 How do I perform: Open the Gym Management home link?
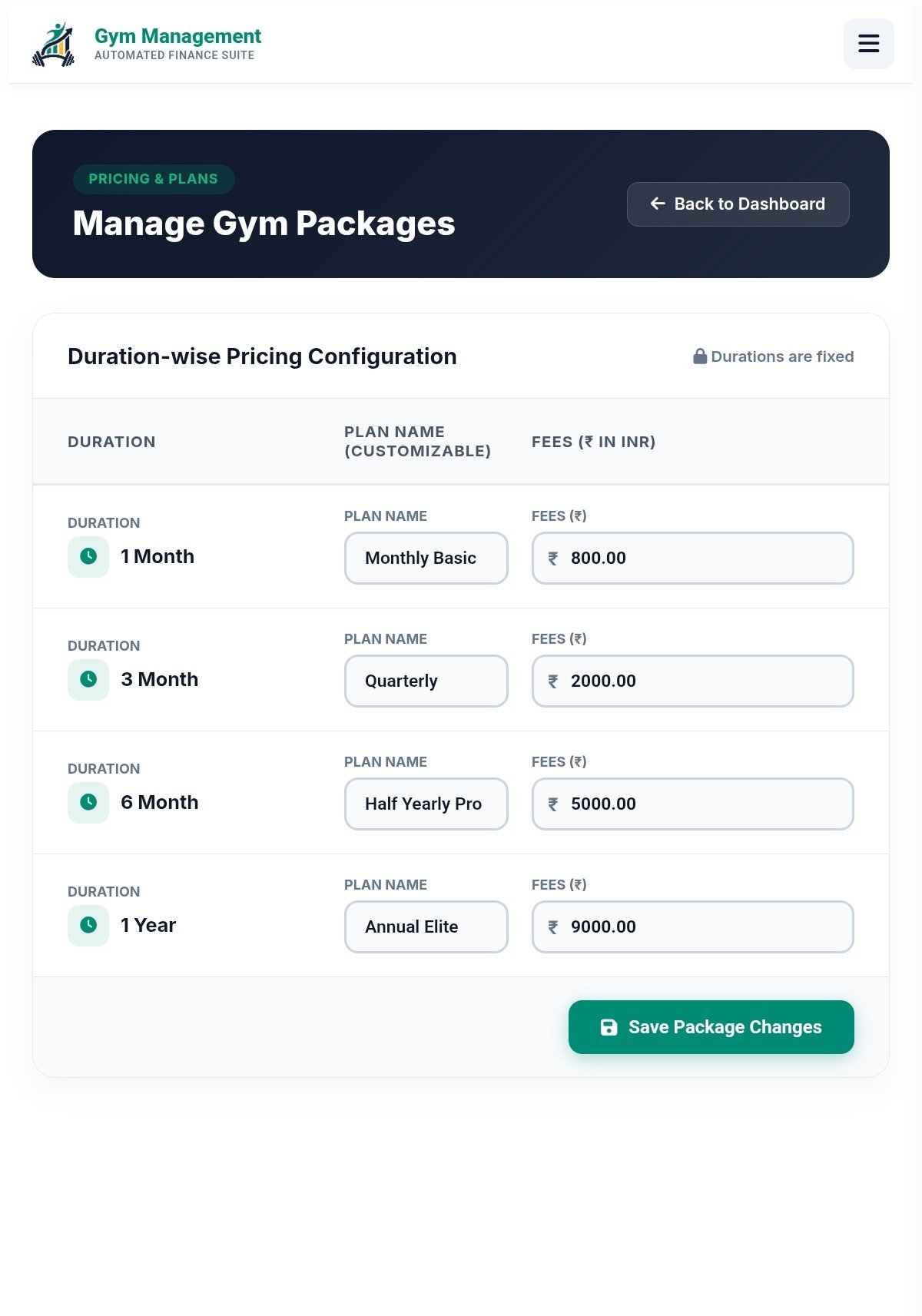[x=146, y=45]
